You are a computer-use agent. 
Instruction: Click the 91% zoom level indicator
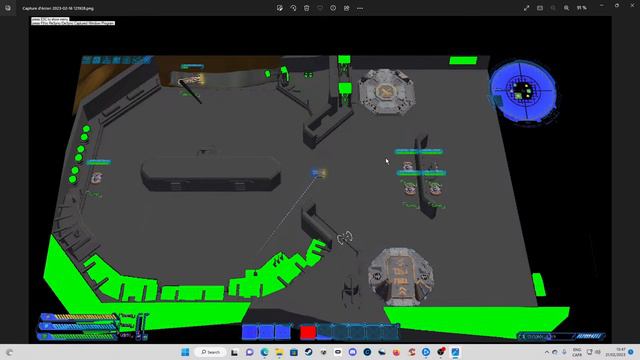click(582, 8)
